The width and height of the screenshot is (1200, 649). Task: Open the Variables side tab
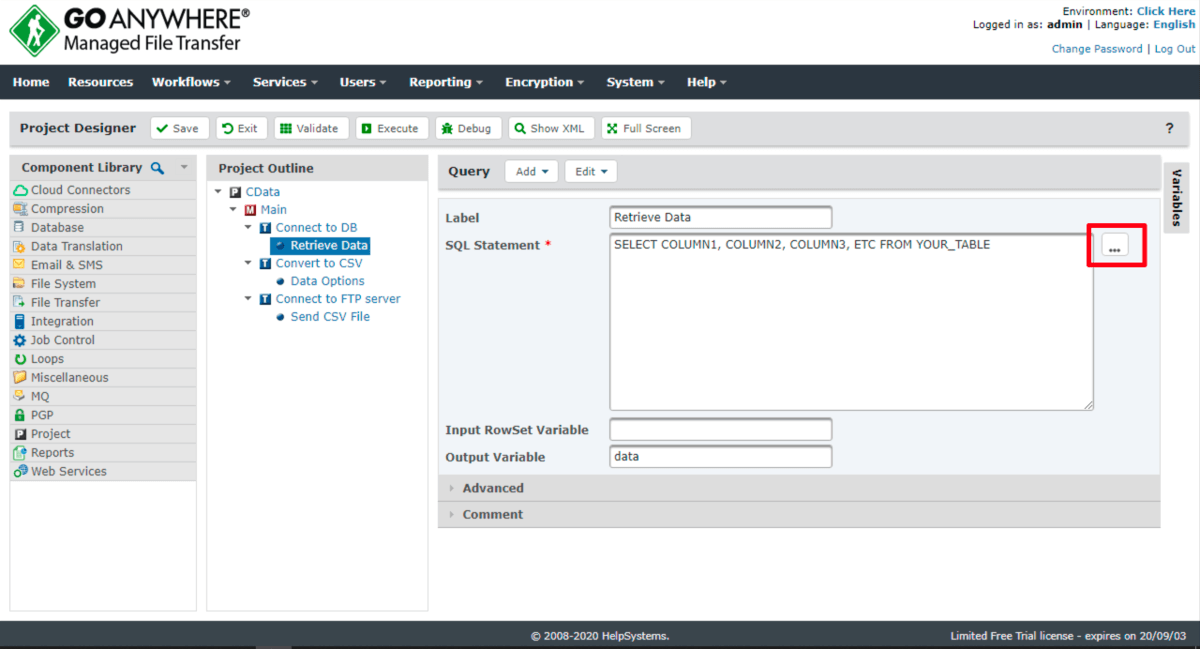[1177, 198]
